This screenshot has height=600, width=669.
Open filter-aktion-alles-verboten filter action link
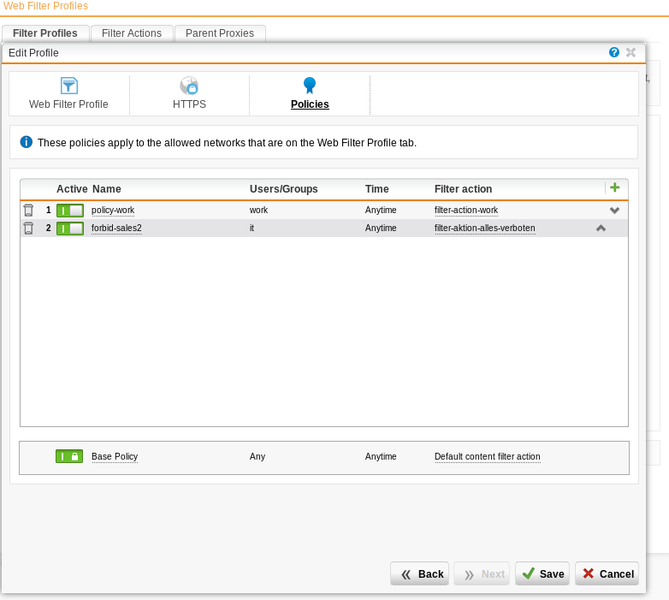coord(484,228)
